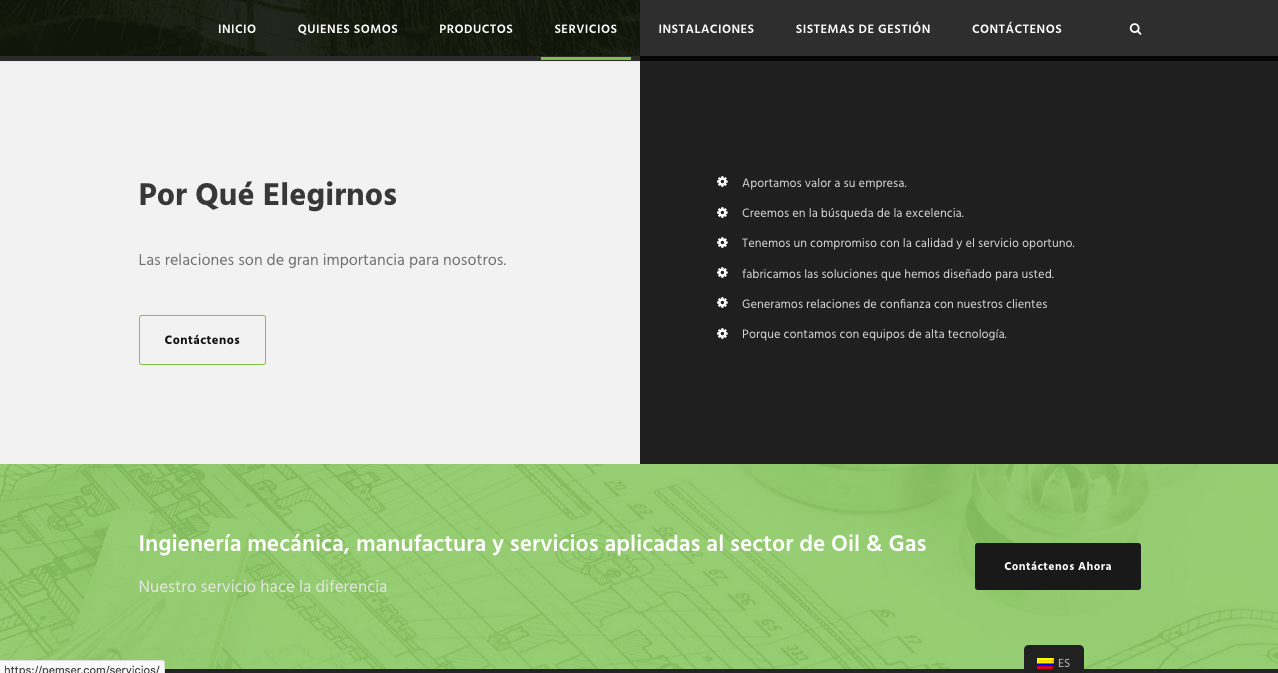Click gear bullet beside 'Aportamos valor a su empresa'
The height and width of the screenshot is (673, 1278).
722,182
